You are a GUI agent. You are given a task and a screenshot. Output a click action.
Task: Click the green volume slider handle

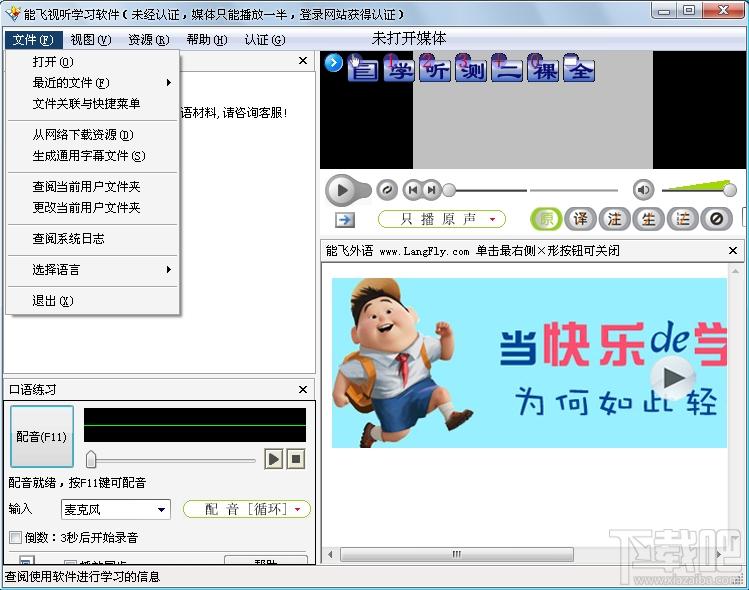pos(730,190)
